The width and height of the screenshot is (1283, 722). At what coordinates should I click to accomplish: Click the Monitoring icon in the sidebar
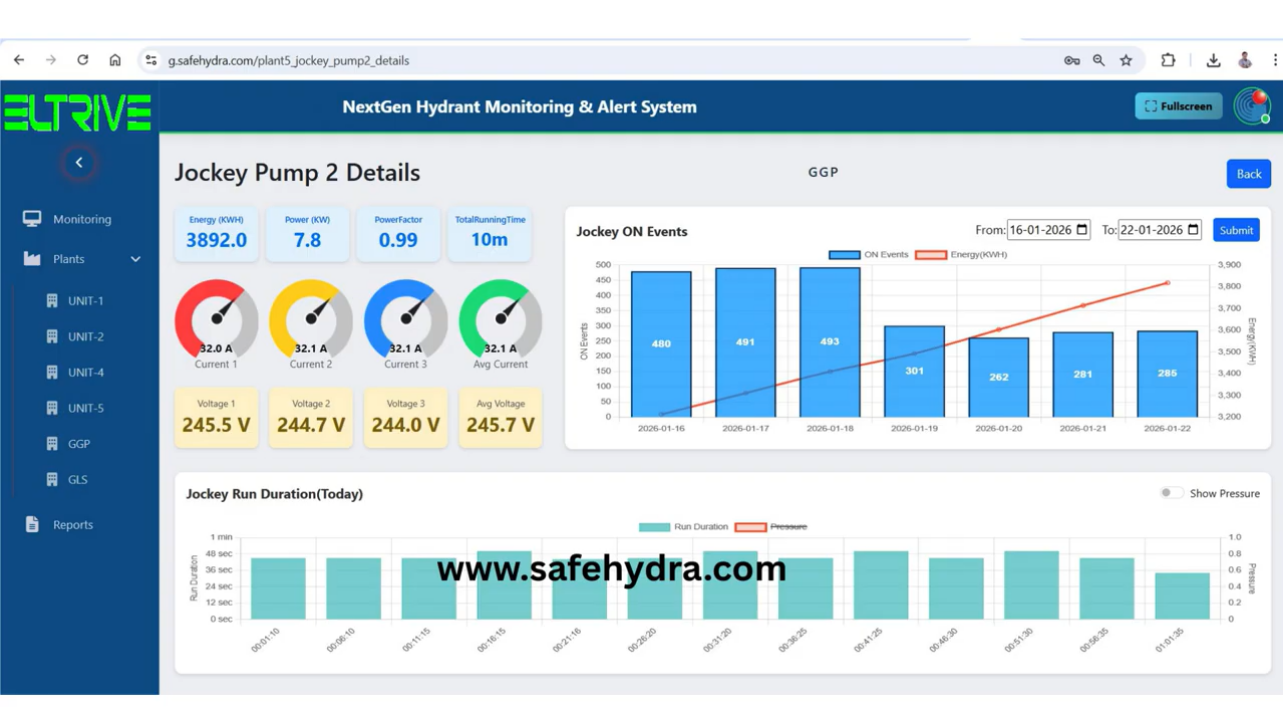[30, 218]
